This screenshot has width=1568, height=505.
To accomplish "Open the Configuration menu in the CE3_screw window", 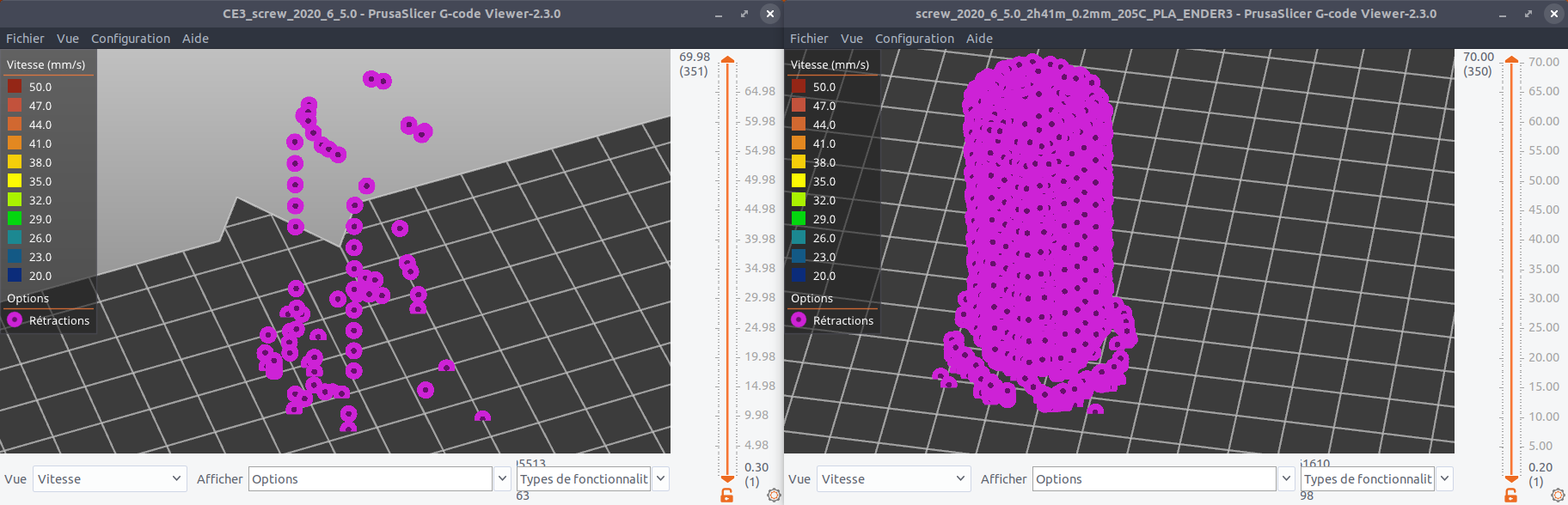I will point(131,39).
